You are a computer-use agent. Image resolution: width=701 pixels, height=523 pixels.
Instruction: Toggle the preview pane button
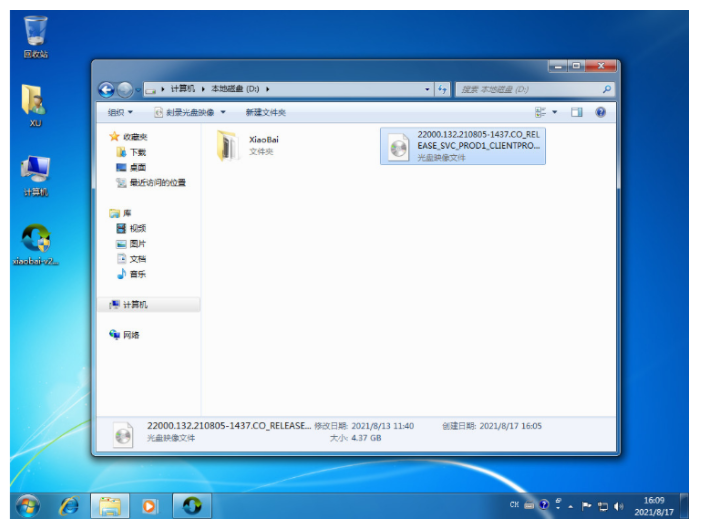(x=576, y=112)
